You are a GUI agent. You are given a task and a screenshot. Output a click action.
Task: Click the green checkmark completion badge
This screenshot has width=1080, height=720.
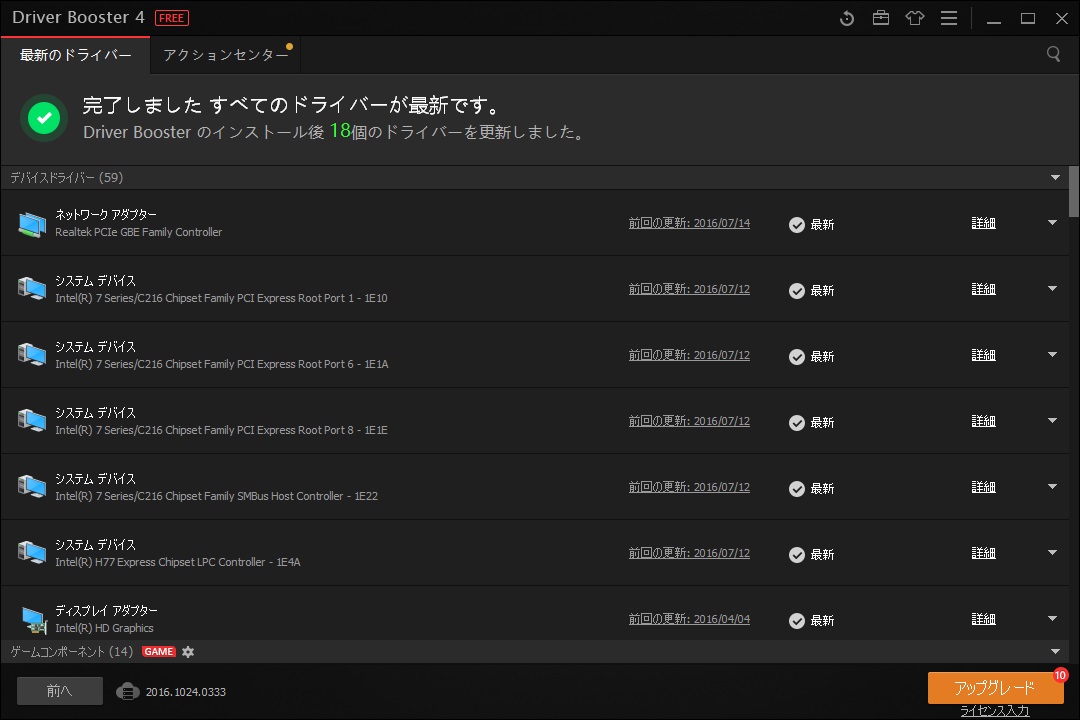pos(43,118)
